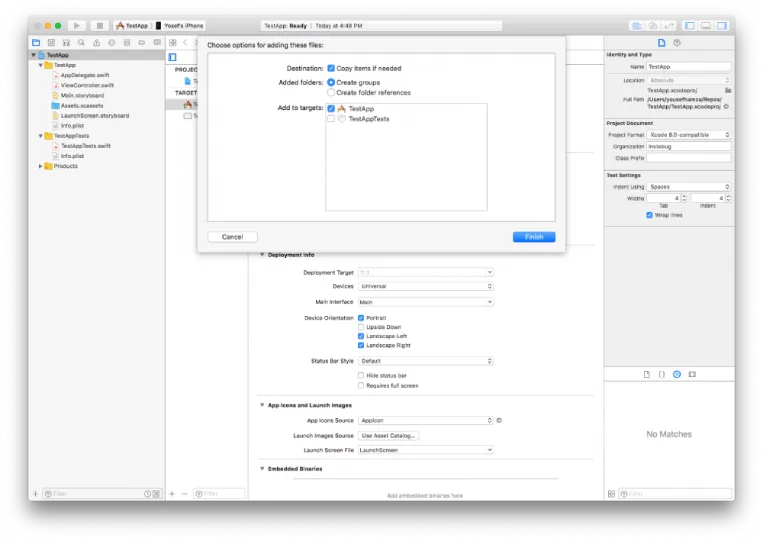Select the File inspector icon

click(x=661, y=43)
